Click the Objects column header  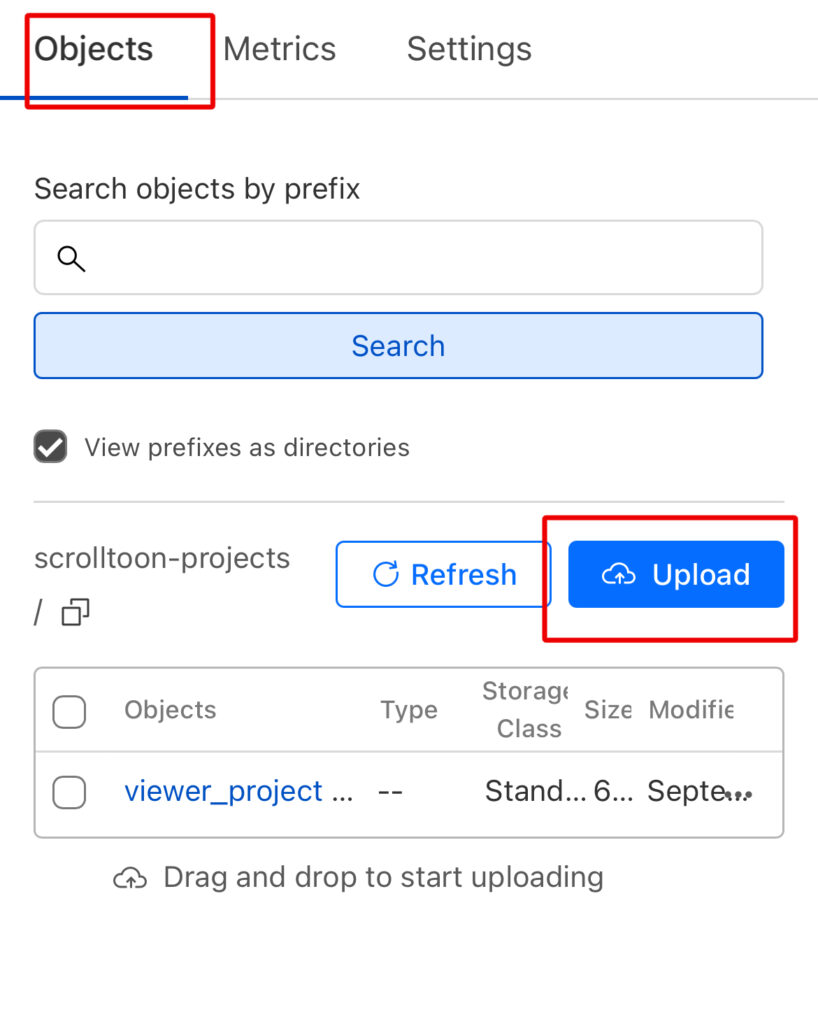pos(170,710)
